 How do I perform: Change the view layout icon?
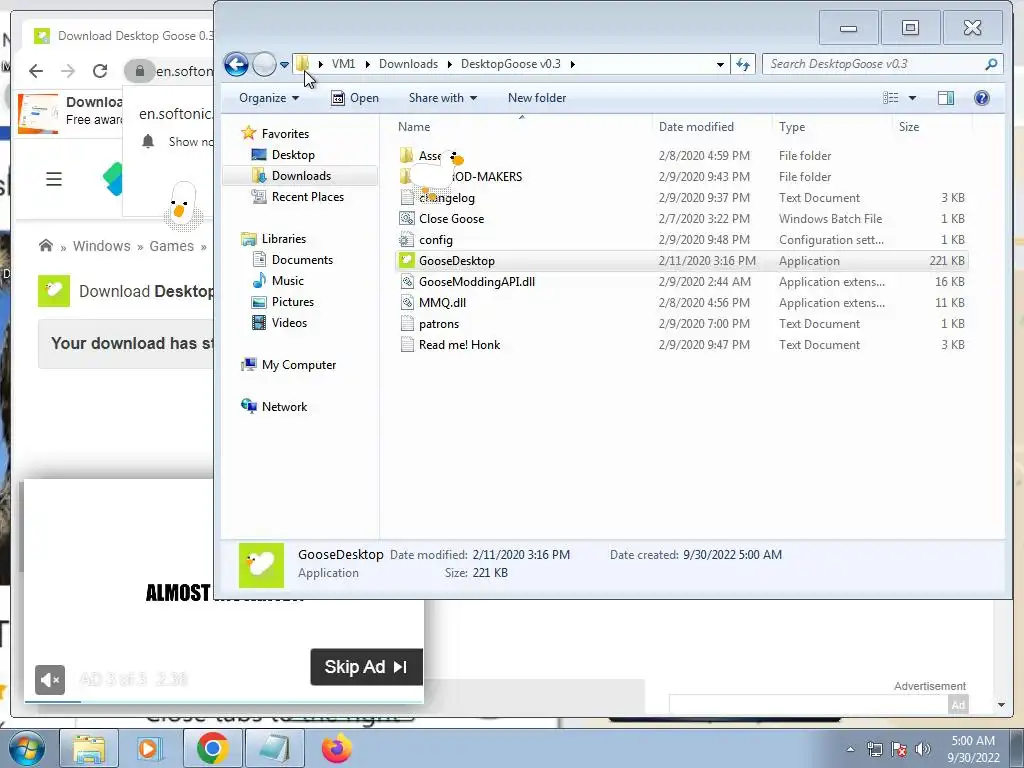(891, 98)
